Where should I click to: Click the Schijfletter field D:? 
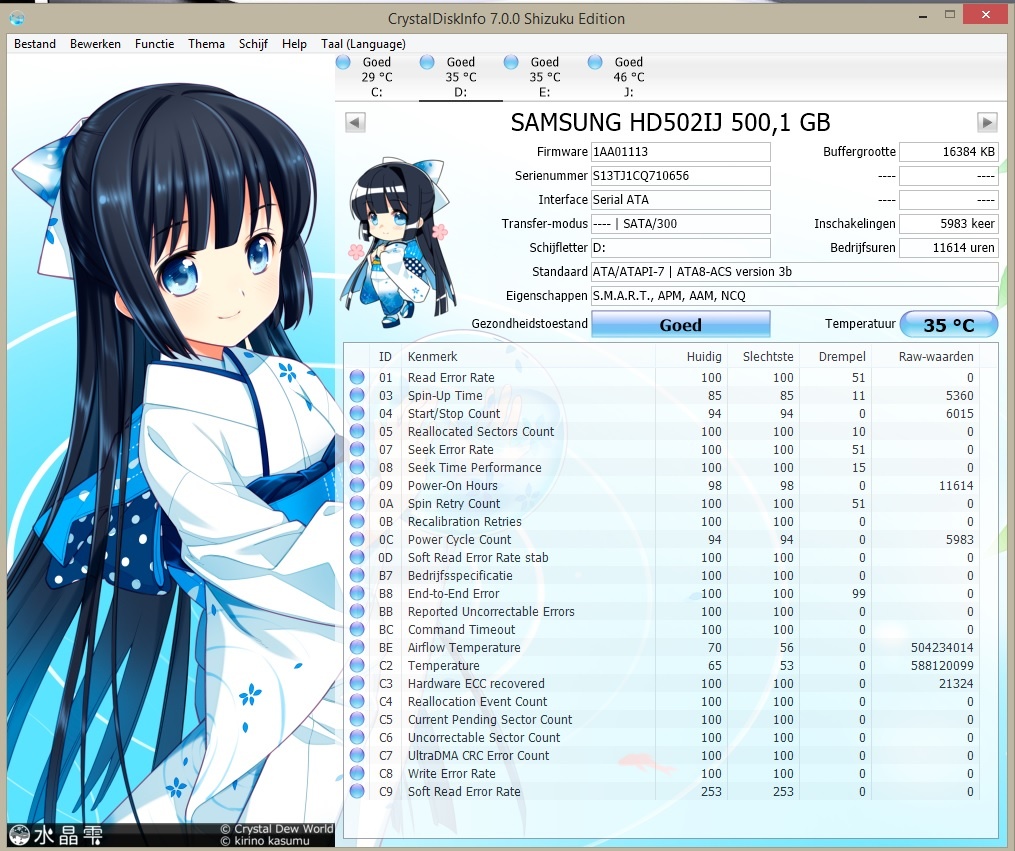680,248
